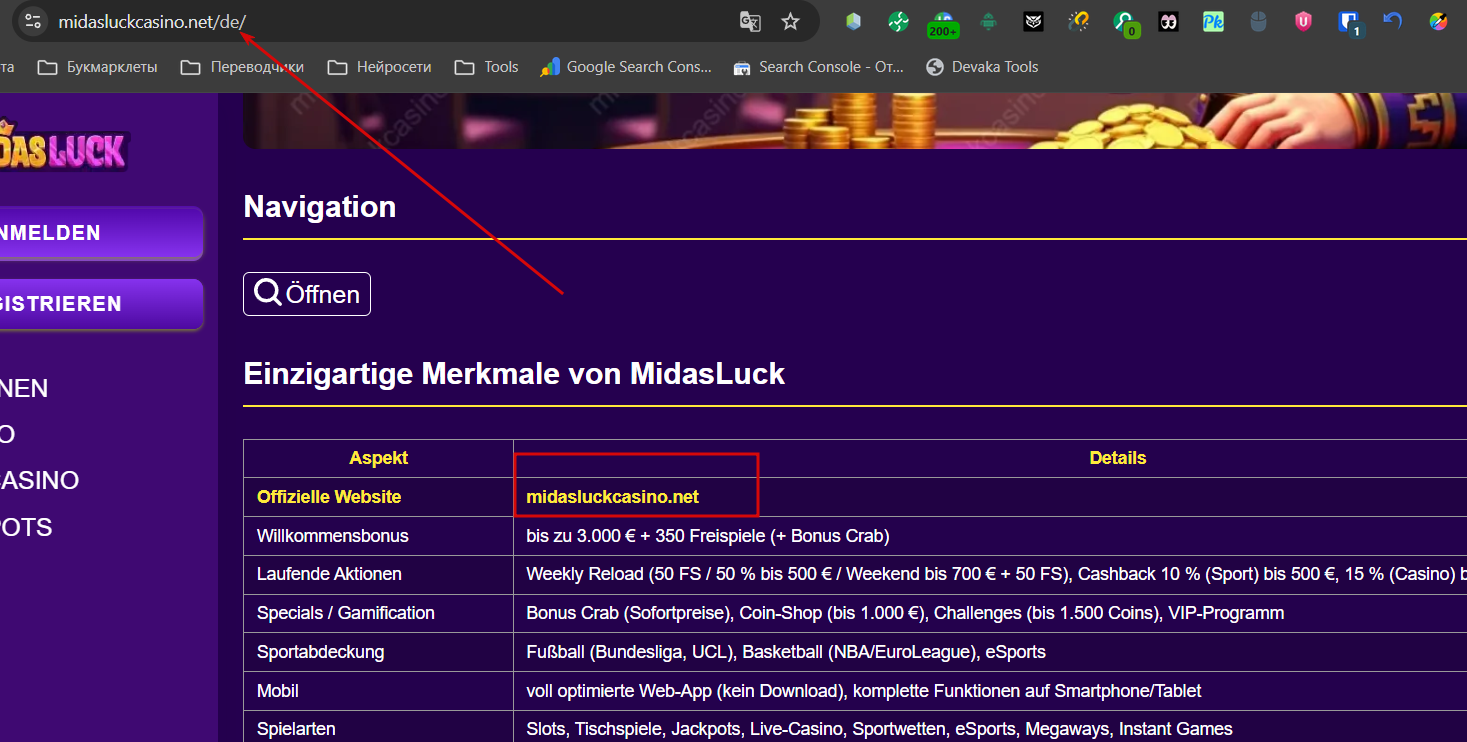This screenshot has height=742, width=1467.
Task: Click the midasluckcasino.net table cell
Action: [612, 497]
